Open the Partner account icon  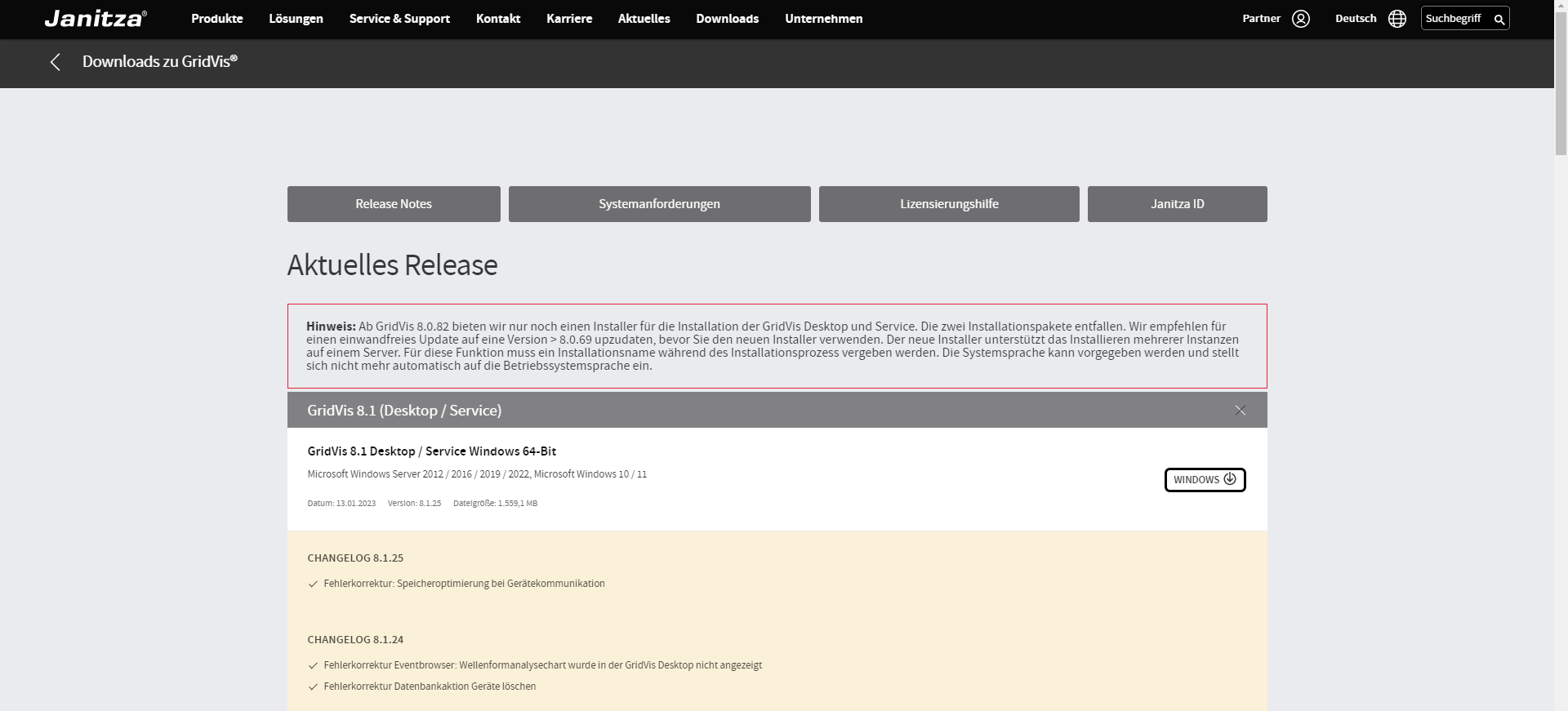tap(1301, 19)
